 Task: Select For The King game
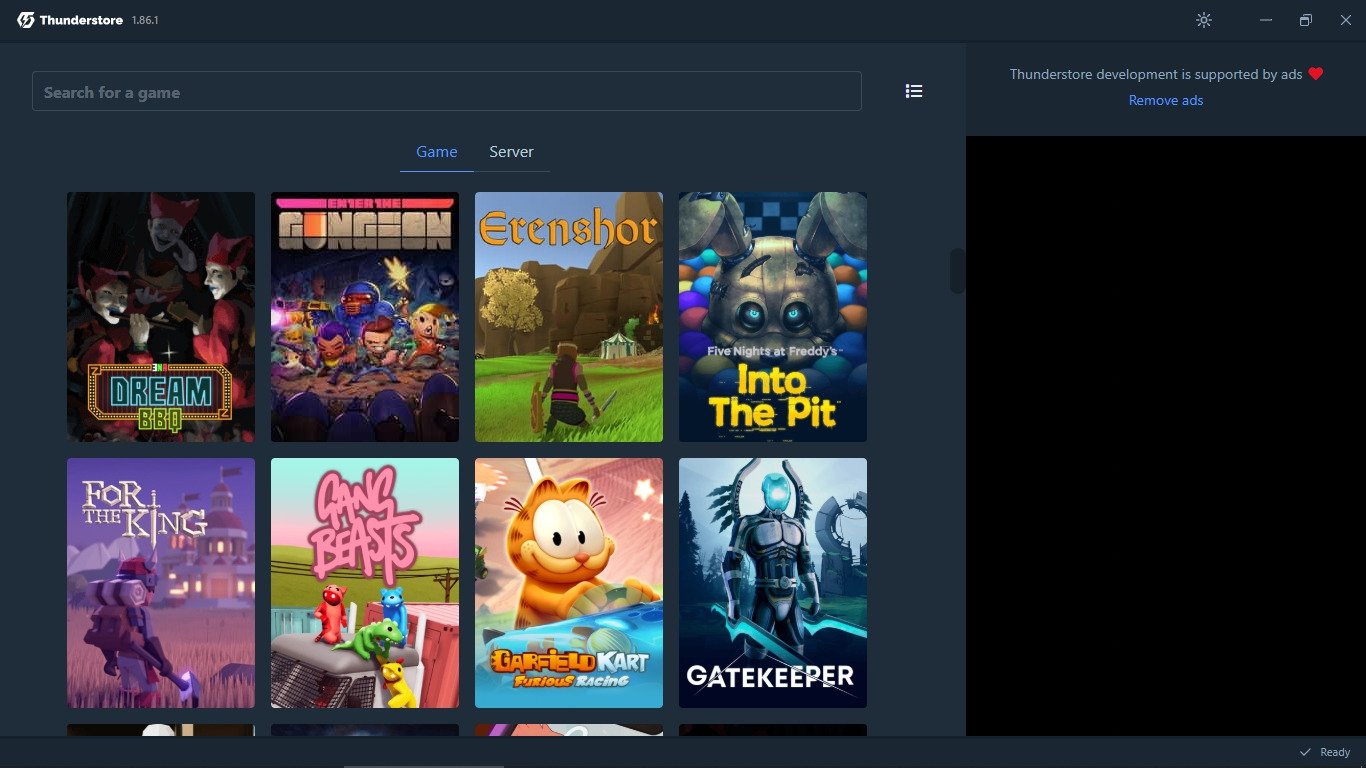pyautogui.click(x=161, y=583)
